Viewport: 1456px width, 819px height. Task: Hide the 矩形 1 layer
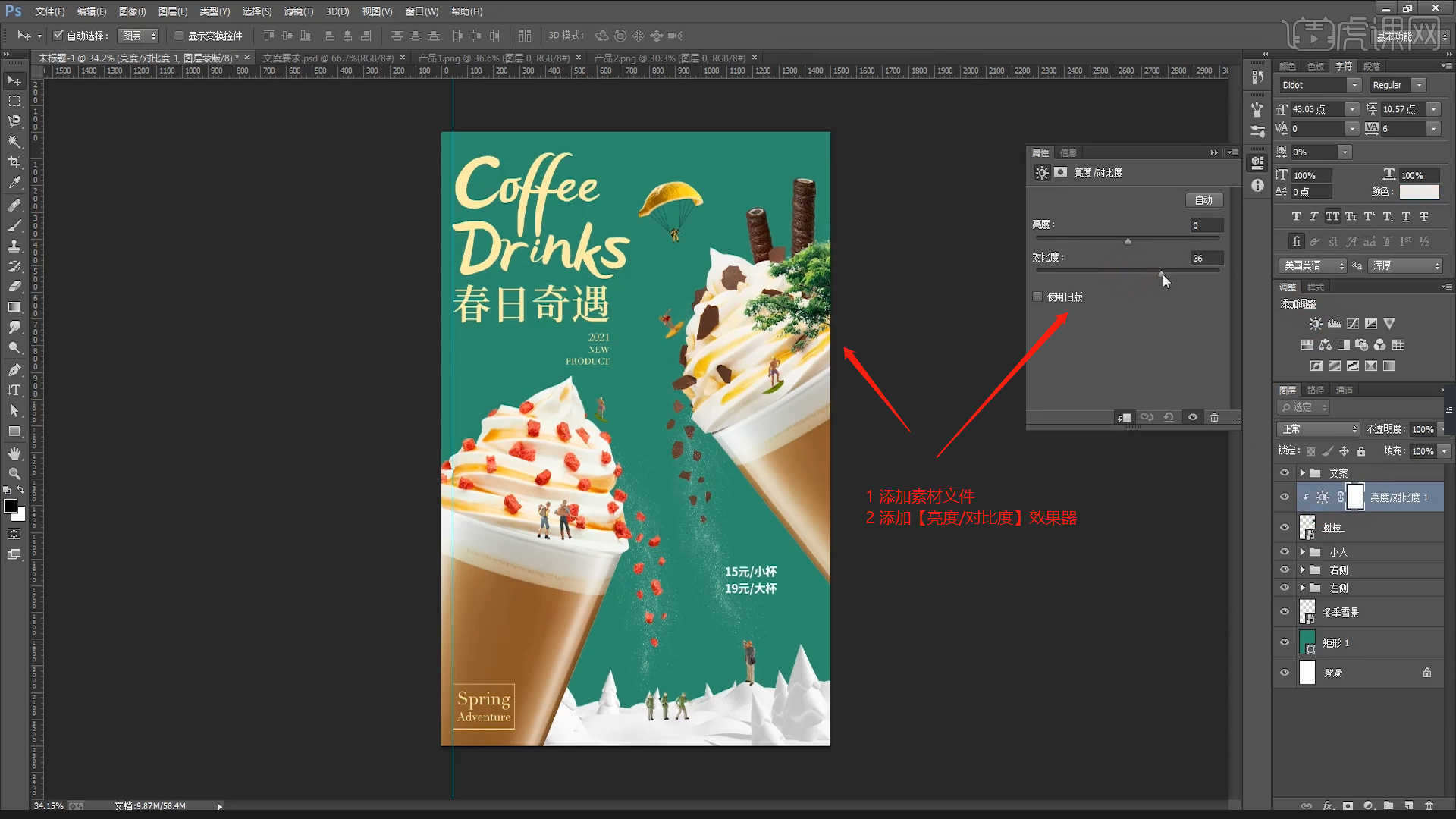(1285, 642)
